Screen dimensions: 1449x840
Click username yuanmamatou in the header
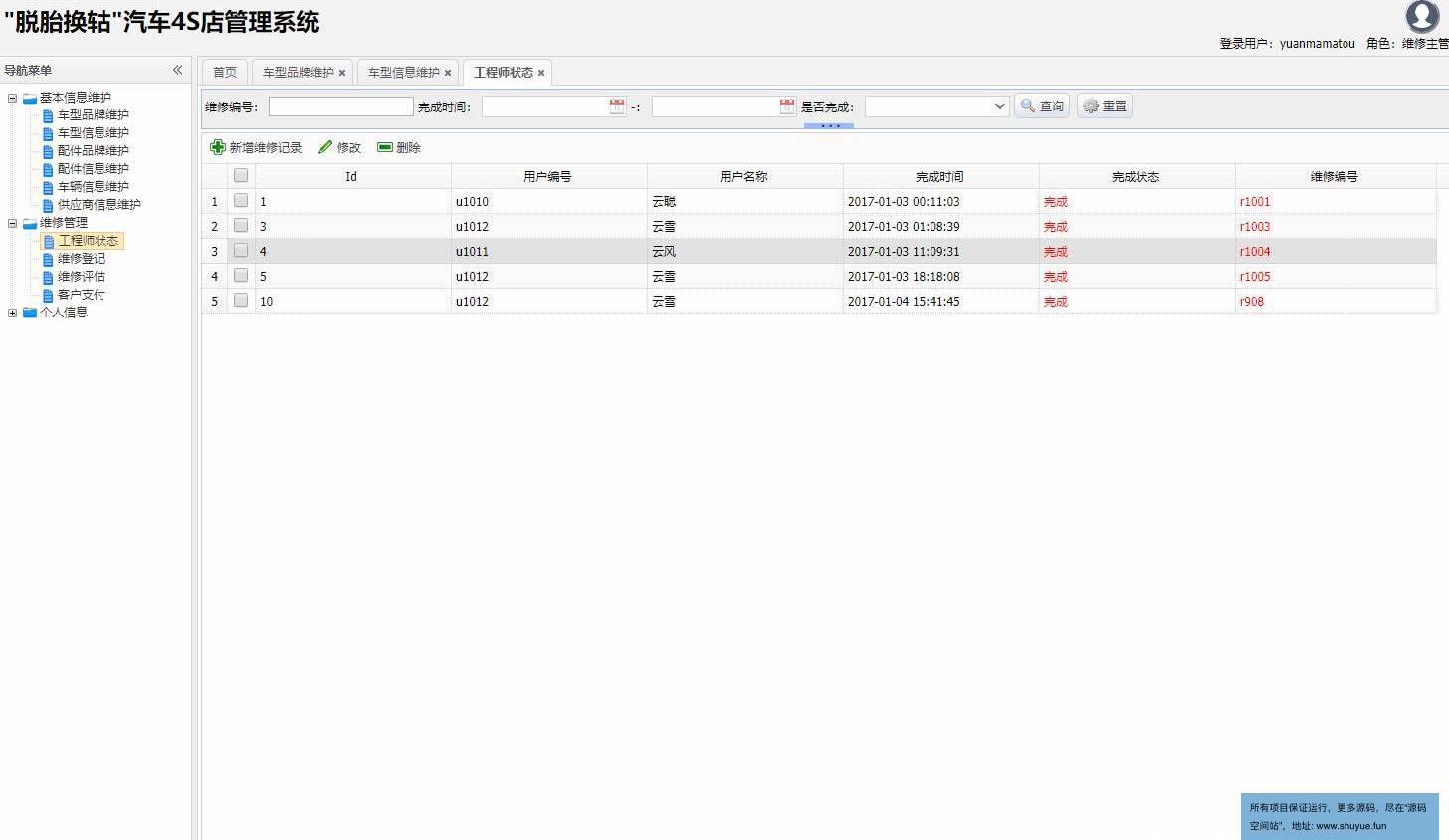point(1317,43)
